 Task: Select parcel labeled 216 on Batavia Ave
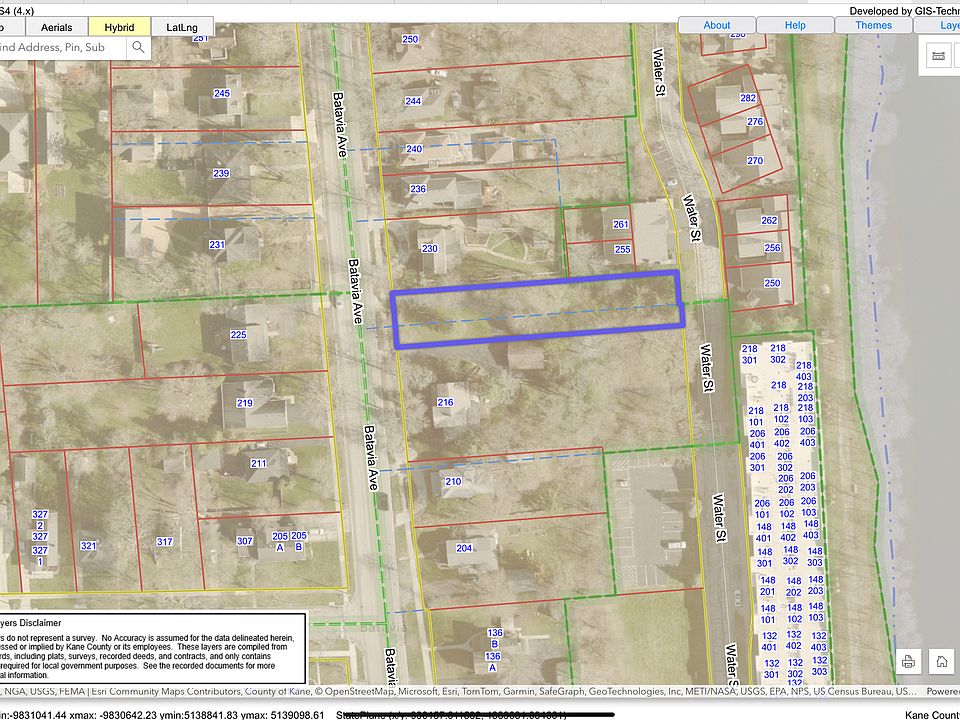pyautogui.click(x=445, y=402)
